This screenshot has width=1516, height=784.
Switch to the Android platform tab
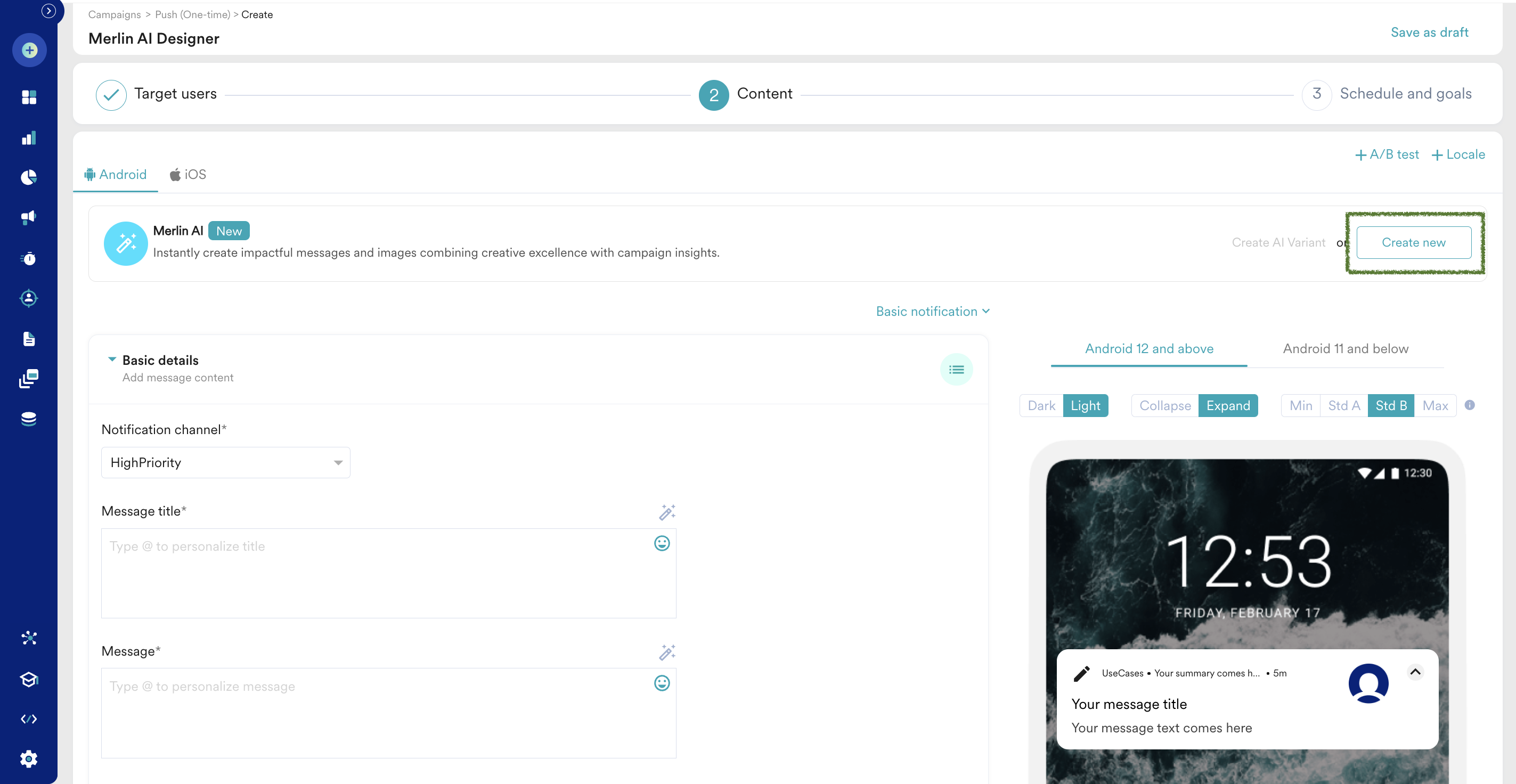tap(116, 175)
